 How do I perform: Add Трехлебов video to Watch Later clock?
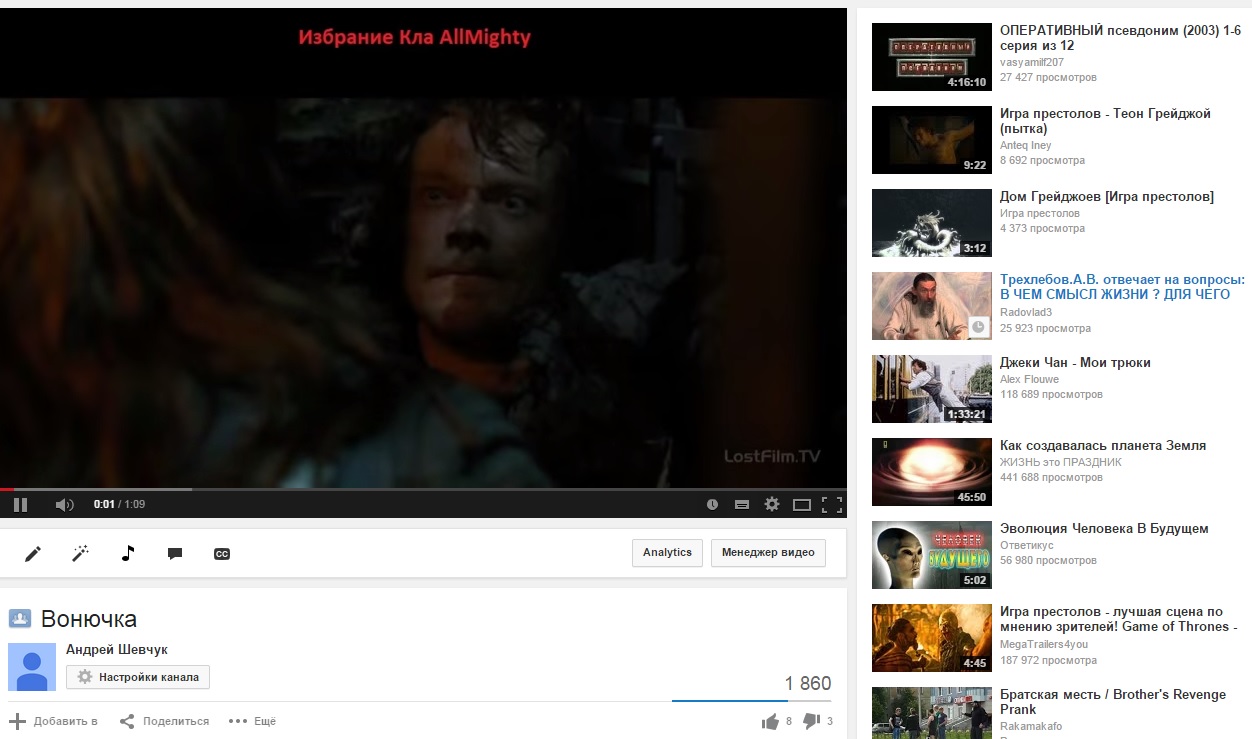(979, 326)
